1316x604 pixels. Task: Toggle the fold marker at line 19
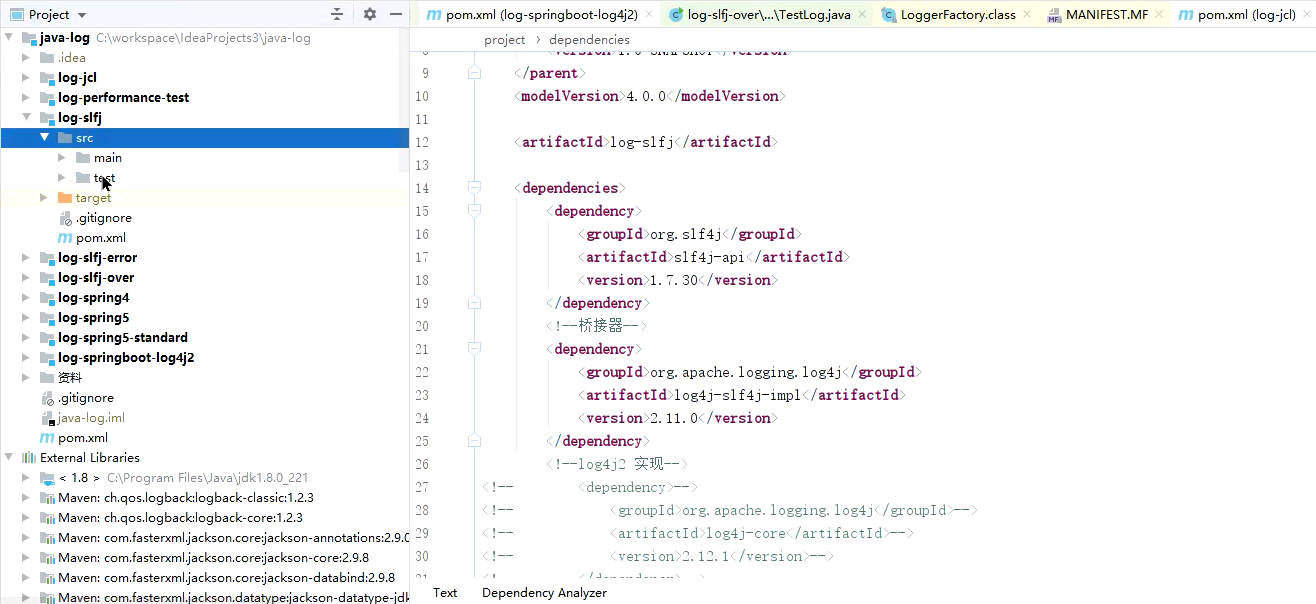(x=474, y=303)
